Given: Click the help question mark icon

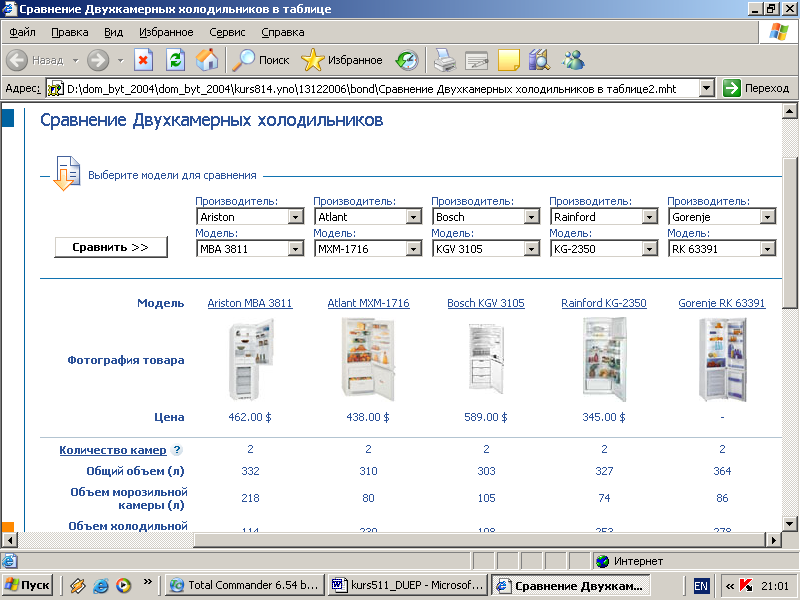Looking at the screenshot, I should [177, 451].
